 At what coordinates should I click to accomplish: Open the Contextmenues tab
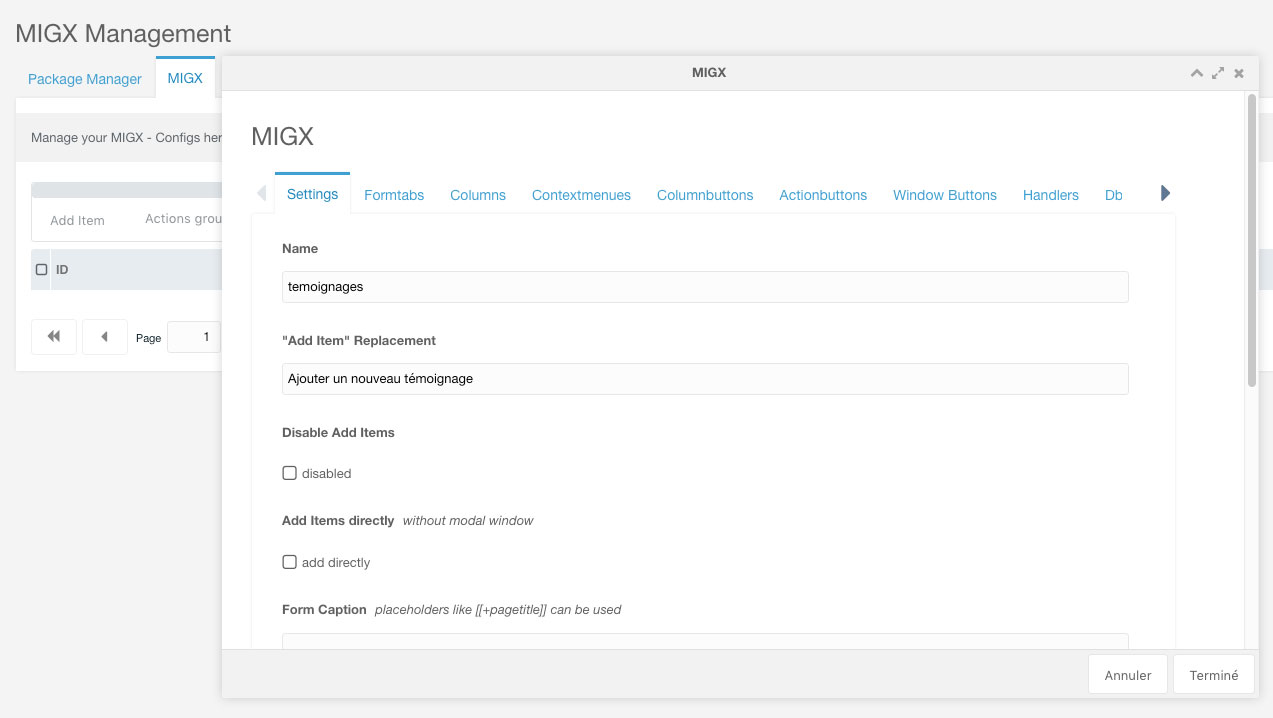click(581, 195)
